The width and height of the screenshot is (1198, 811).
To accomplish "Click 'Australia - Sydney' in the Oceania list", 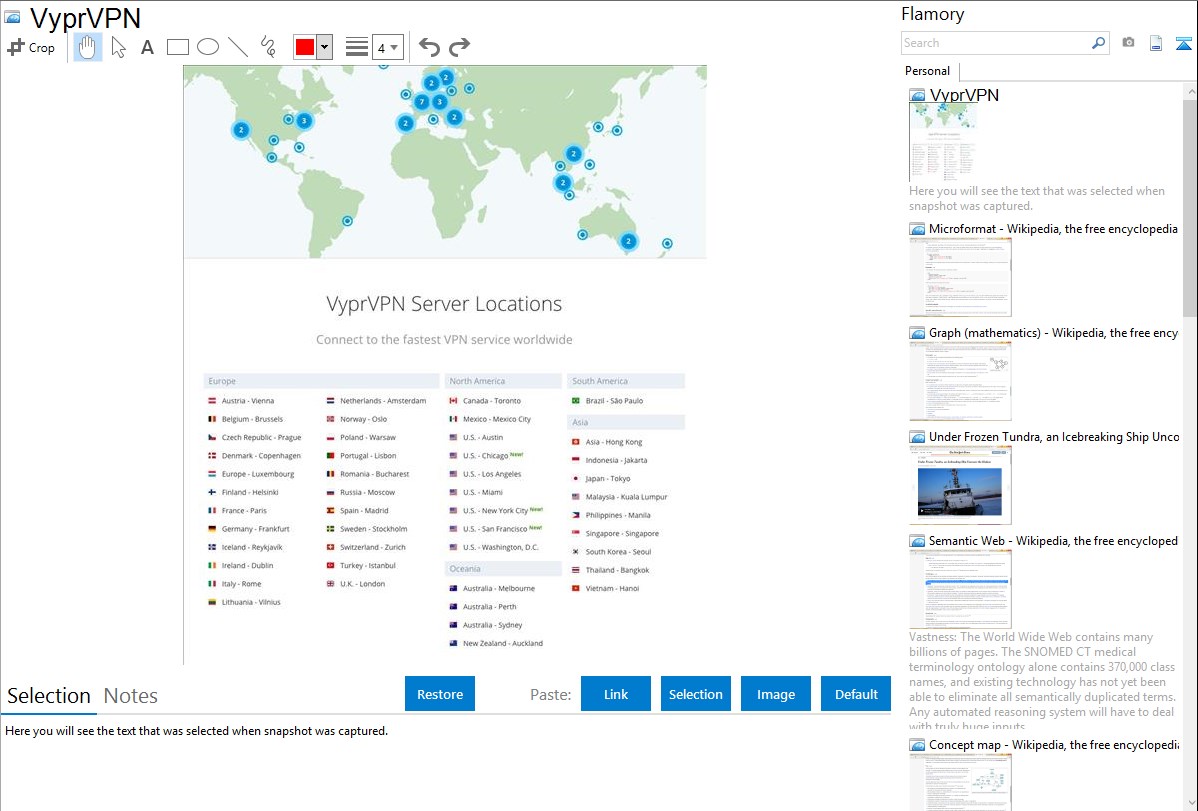I will click(492, 625).
